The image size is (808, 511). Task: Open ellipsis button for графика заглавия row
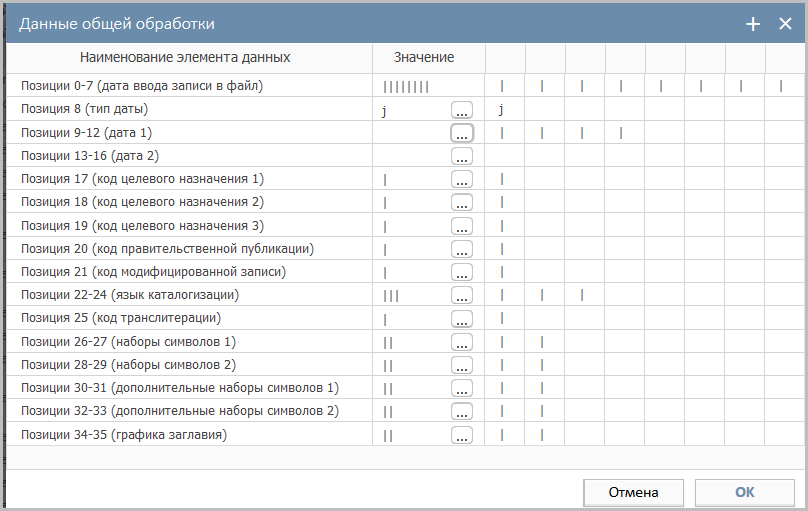461,435
